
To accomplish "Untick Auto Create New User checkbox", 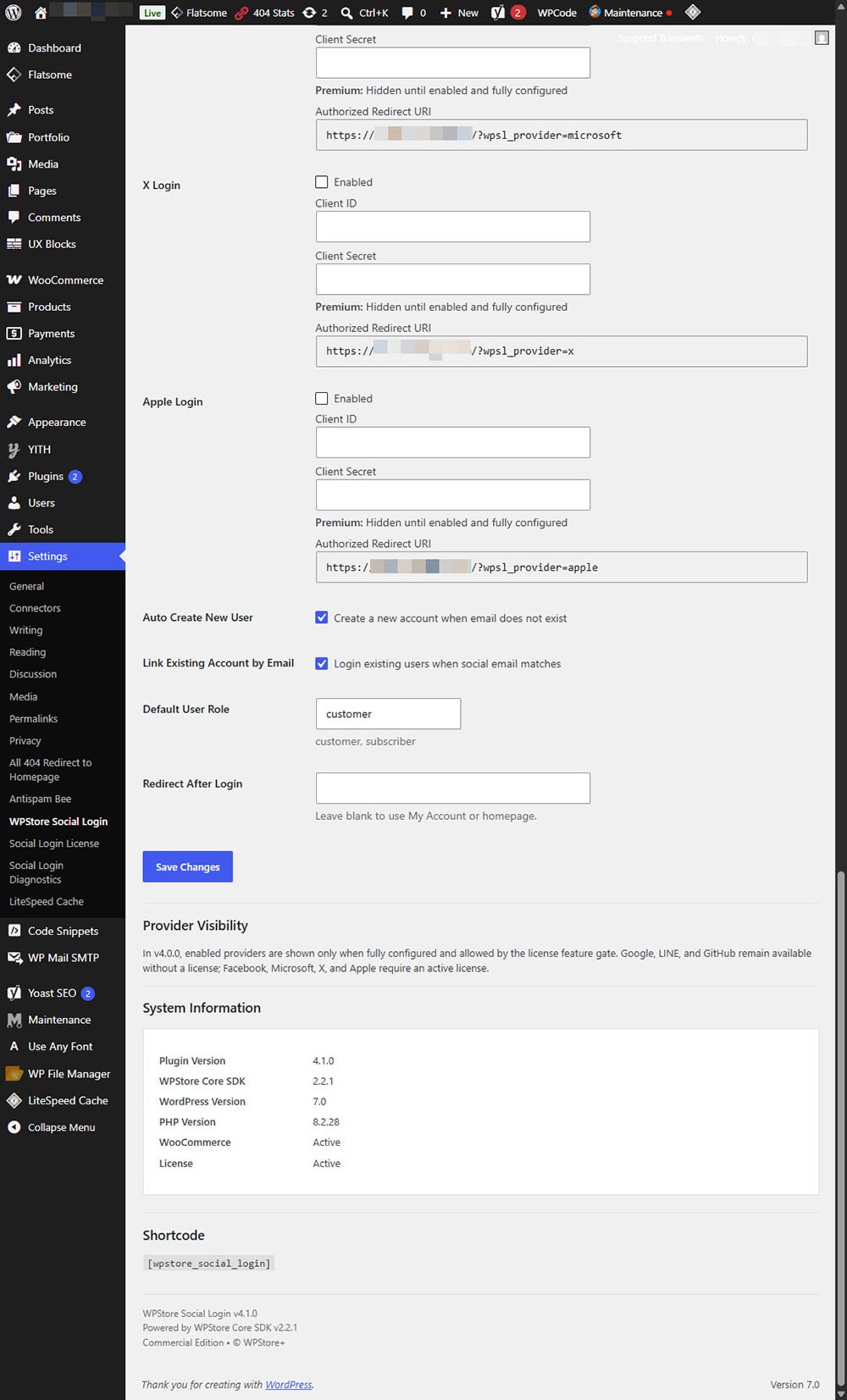I will click(x=322, y=618).
